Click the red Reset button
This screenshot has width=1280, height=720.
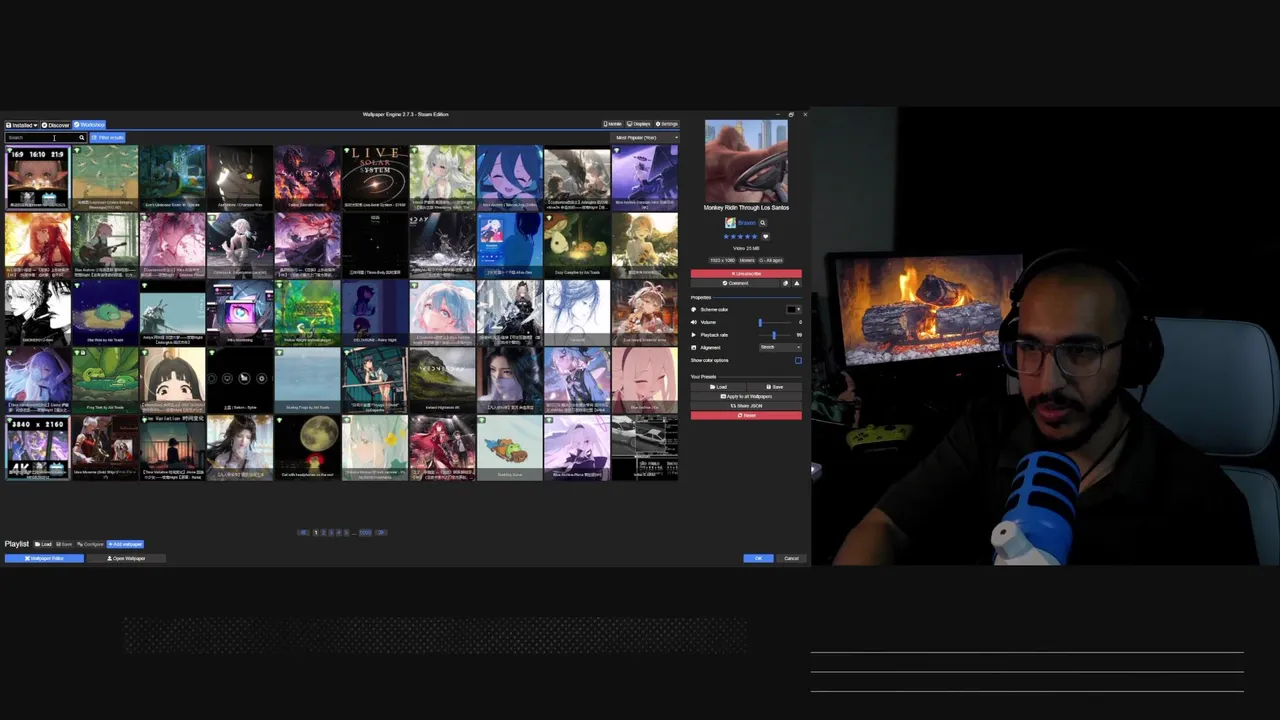point(746,415)
